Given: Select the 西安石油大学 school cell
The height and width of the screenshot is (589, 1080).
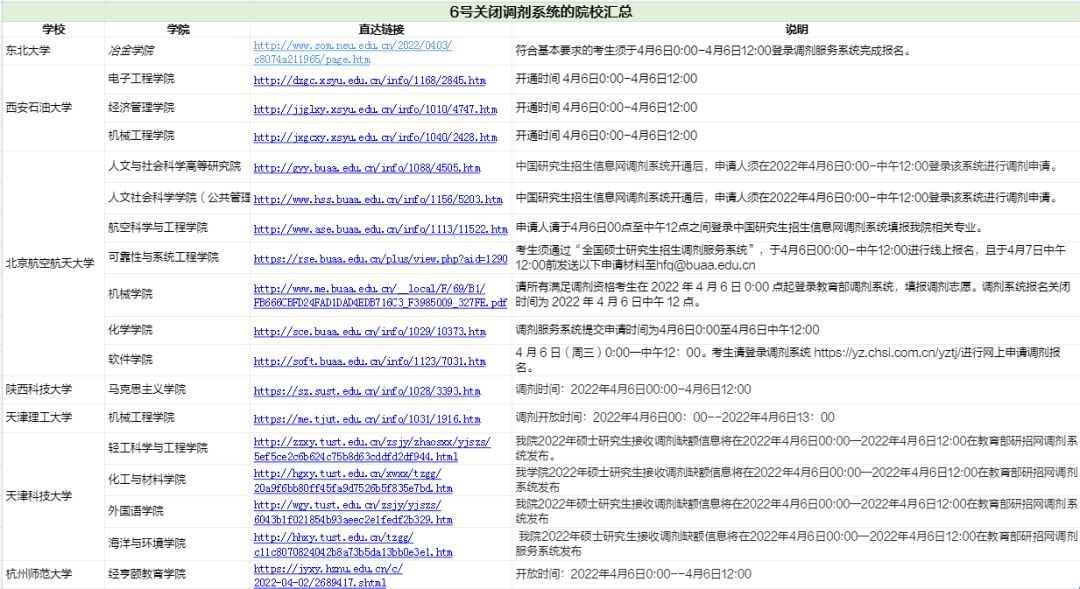Looking at the screenshot, I should click(54, 108).
